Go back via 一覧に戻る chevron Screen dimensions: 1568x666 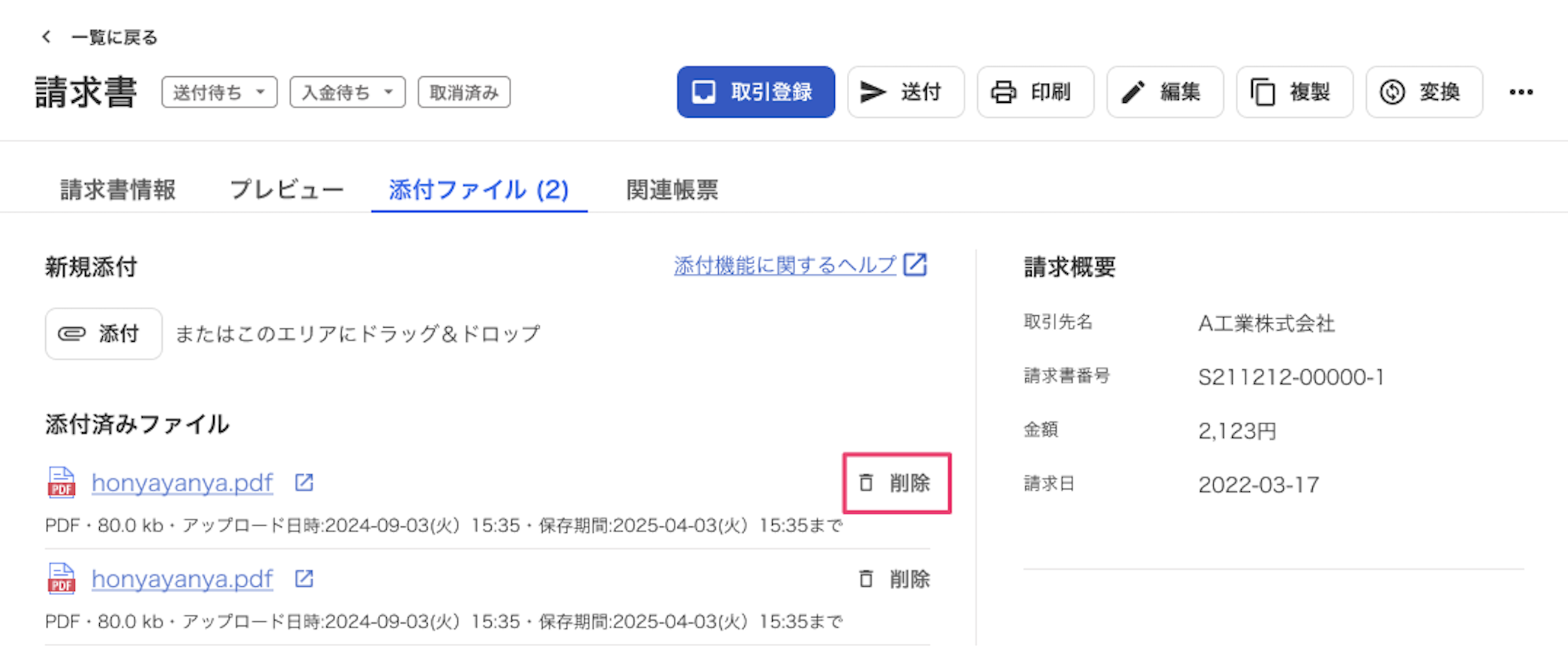point(47,37)
